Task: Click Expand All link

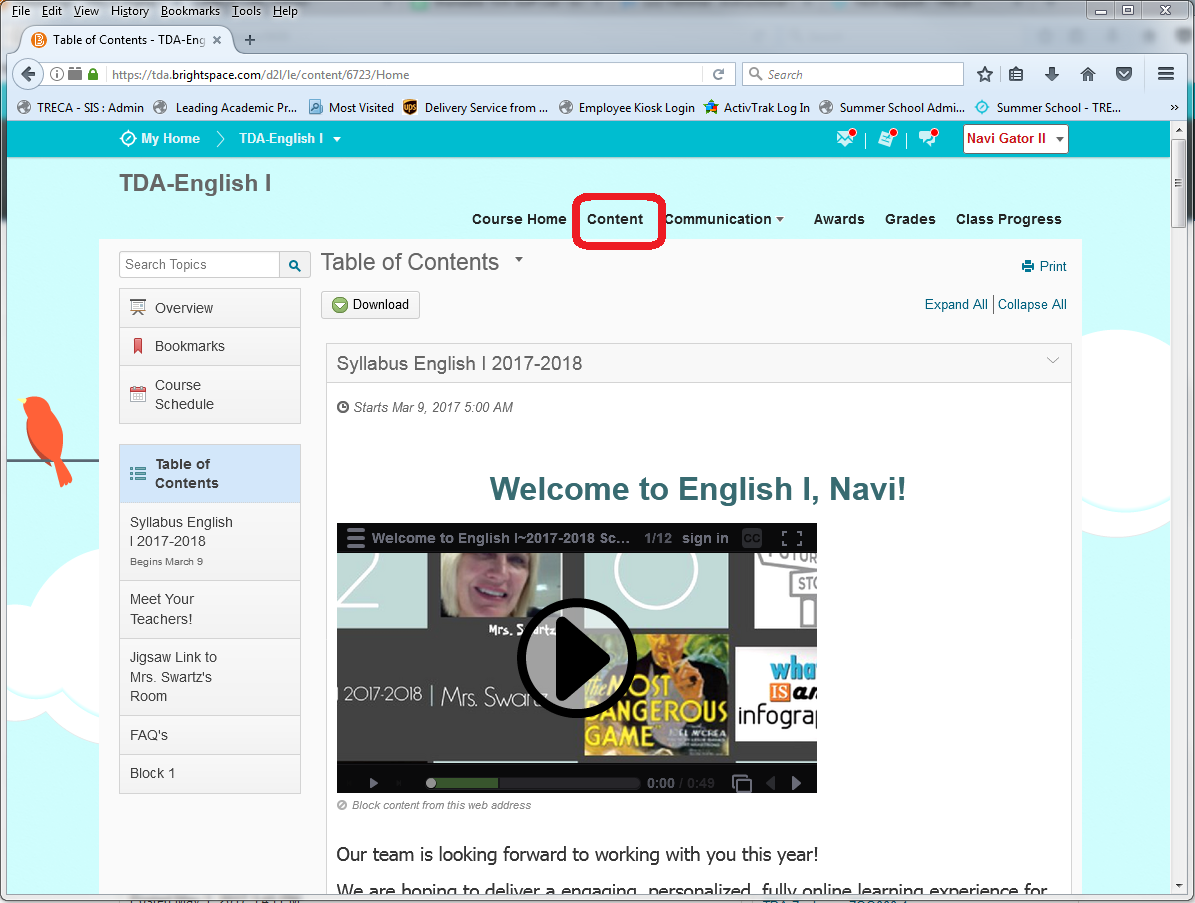Action: [956, 305]
